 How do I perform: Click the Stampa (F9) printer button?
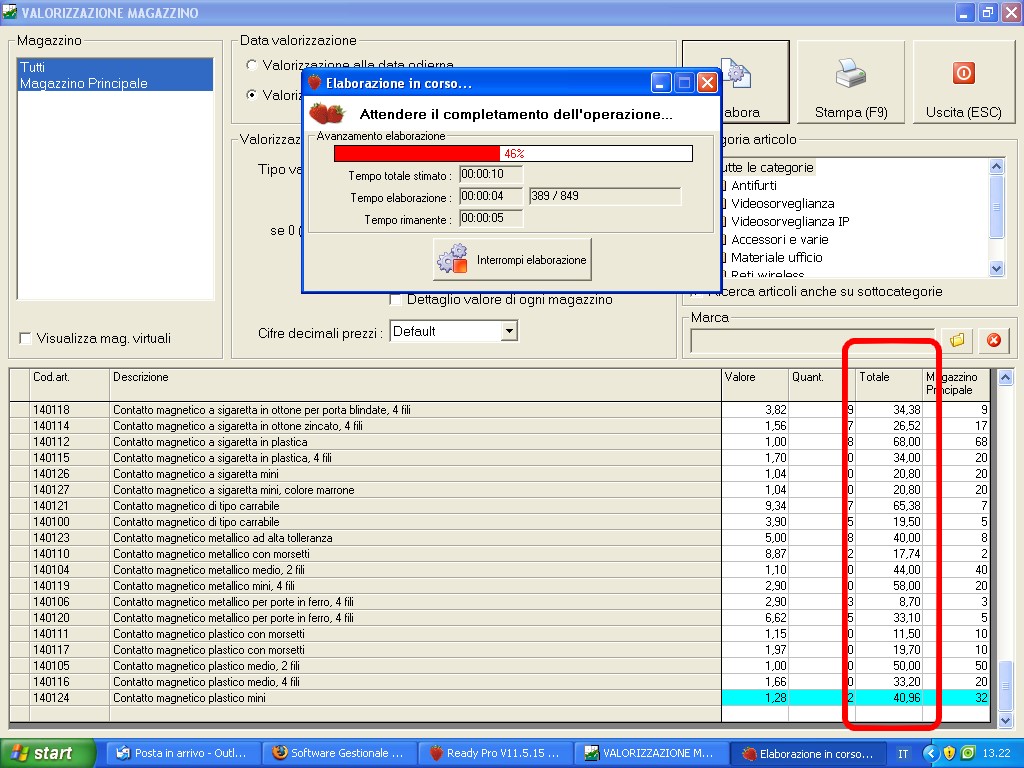[x=851, y=82]
